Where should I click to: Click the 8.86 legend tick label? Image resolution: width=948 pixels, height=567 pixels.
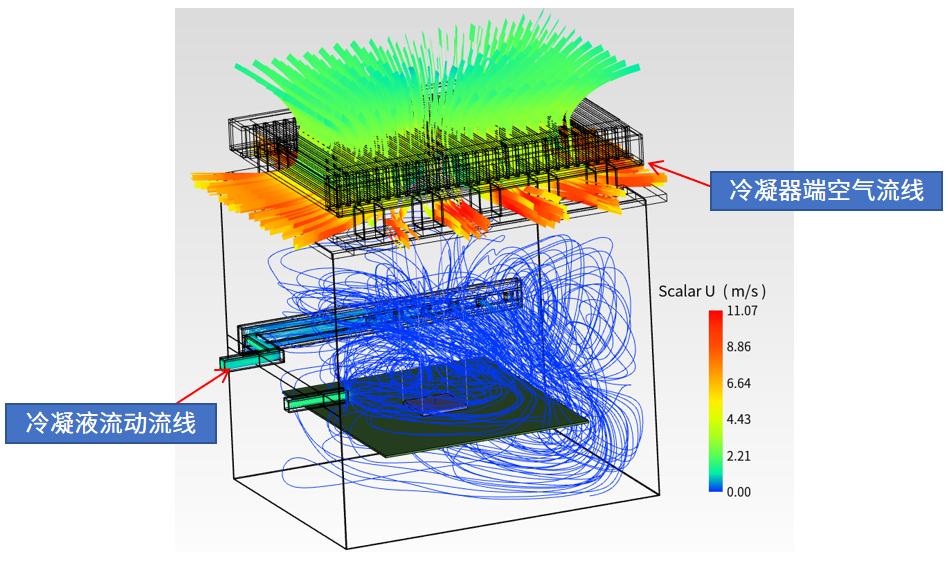pyautogui.click(x=739, y=347)
